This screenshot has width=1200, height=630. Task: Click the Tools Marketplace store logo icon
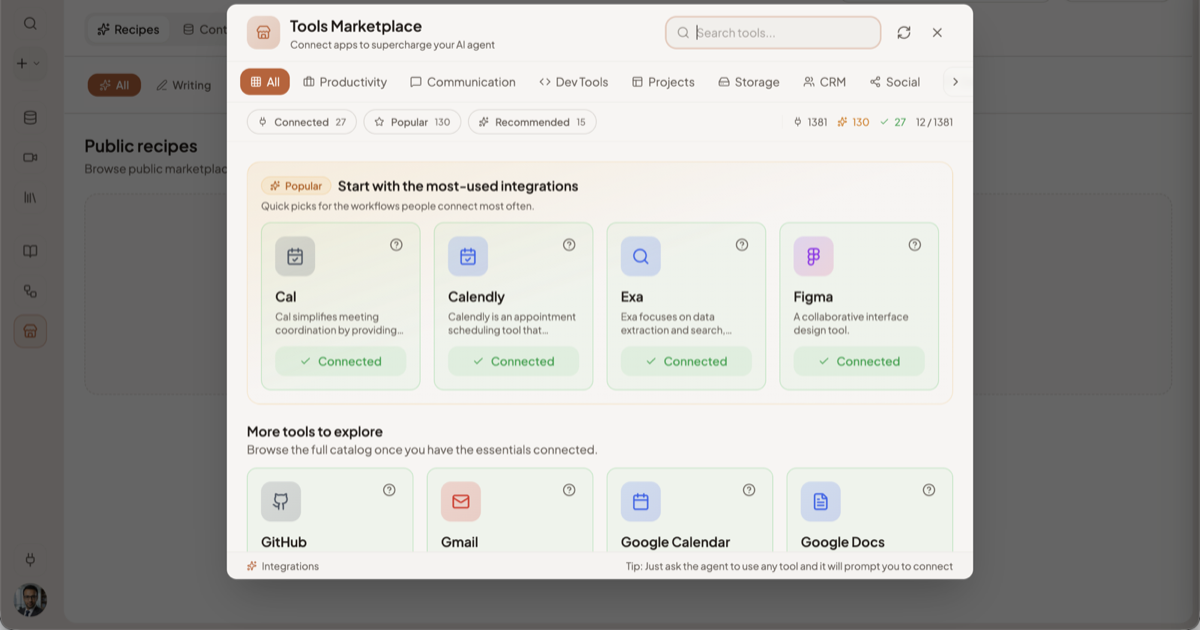pos(264,33)
